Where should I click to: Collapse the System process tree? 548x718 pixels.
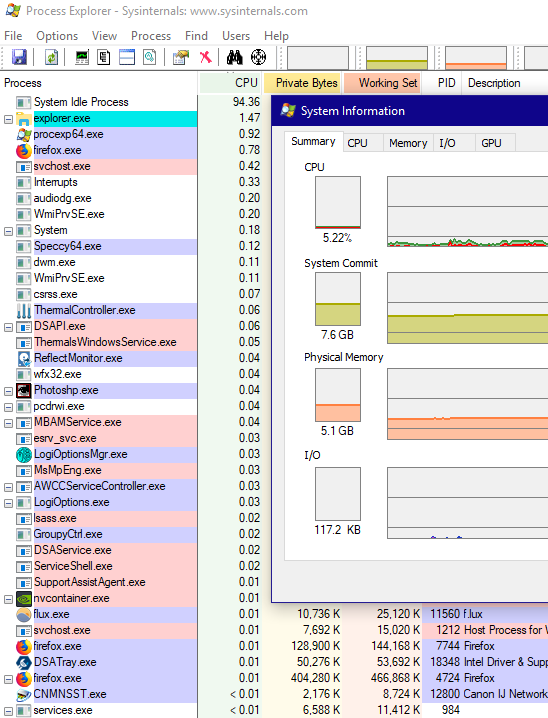point(8,231)
